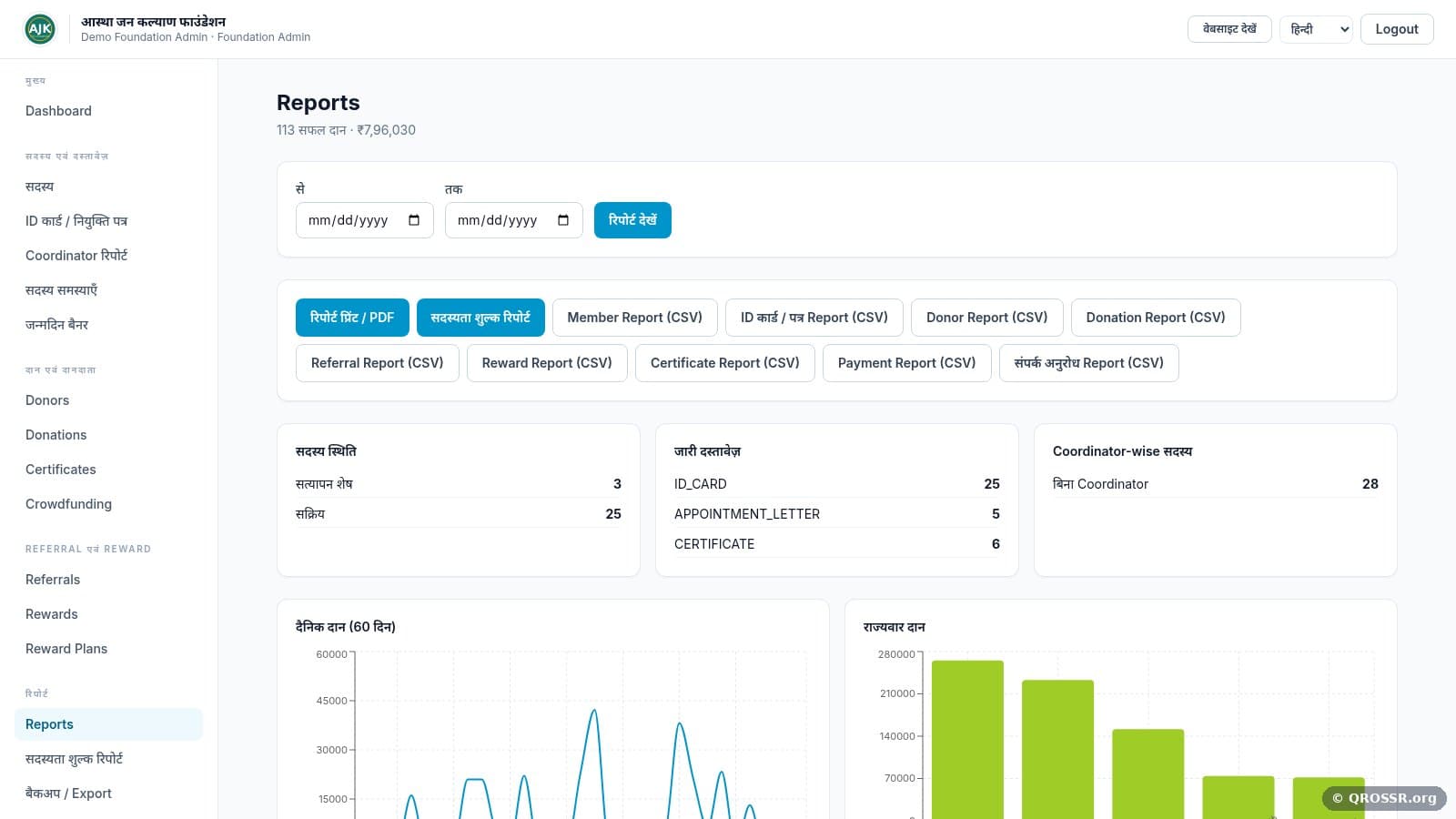Download Donation Report (CSV)

click(1156, 318)
